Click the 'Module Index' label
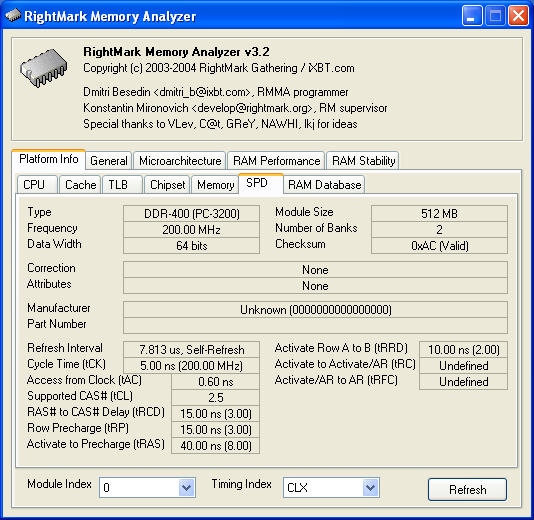The image size is (534, 520). tap(59, 484)
